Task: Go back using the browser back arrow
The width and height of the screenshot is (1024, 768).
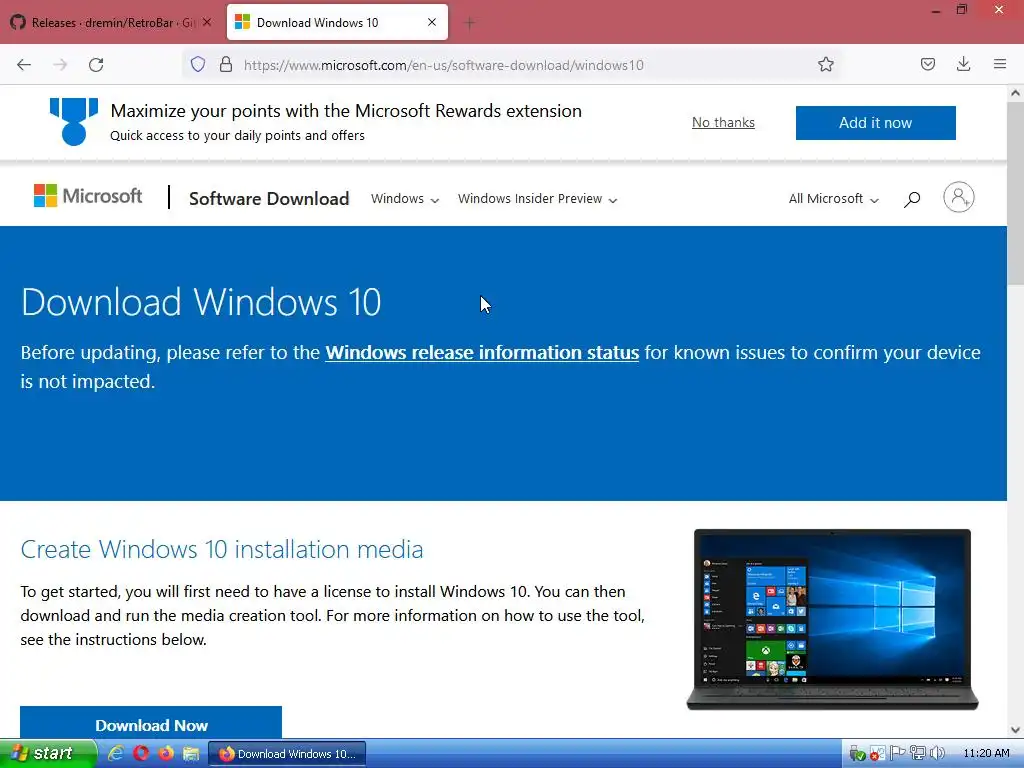Action: (24, 65)
